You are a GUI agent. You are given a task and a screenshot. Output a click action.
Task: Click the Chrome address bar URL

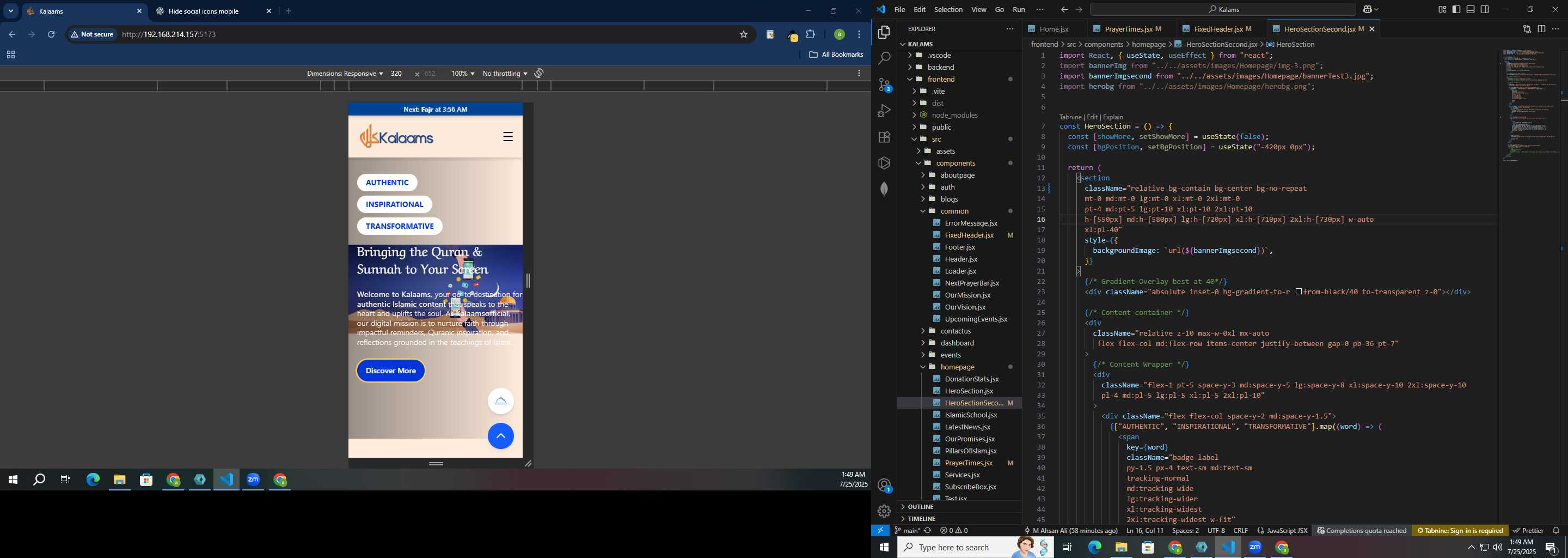(169, 35)
